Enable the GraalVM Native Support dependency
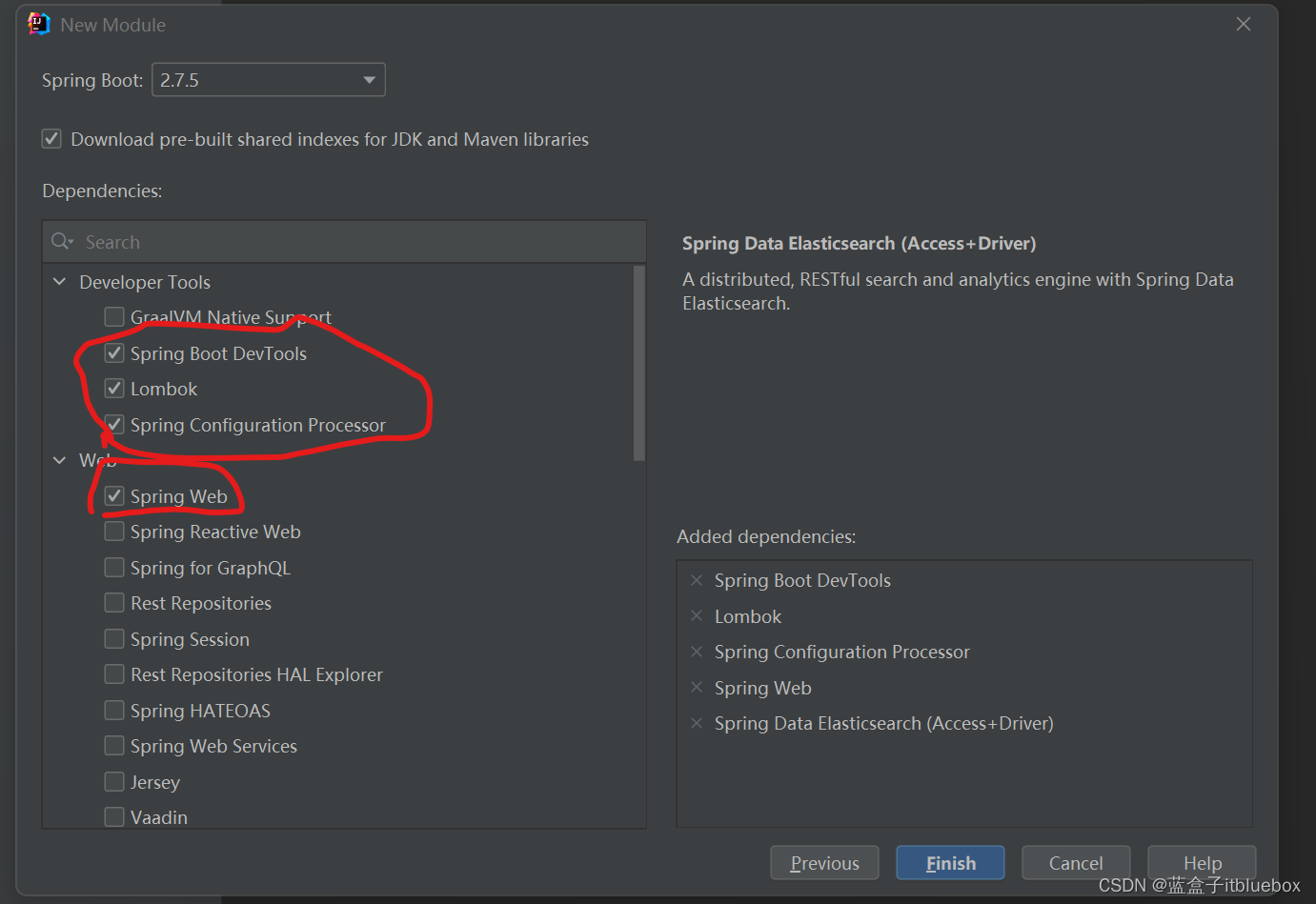1316x904 pixels. click(x=113, y=316)
